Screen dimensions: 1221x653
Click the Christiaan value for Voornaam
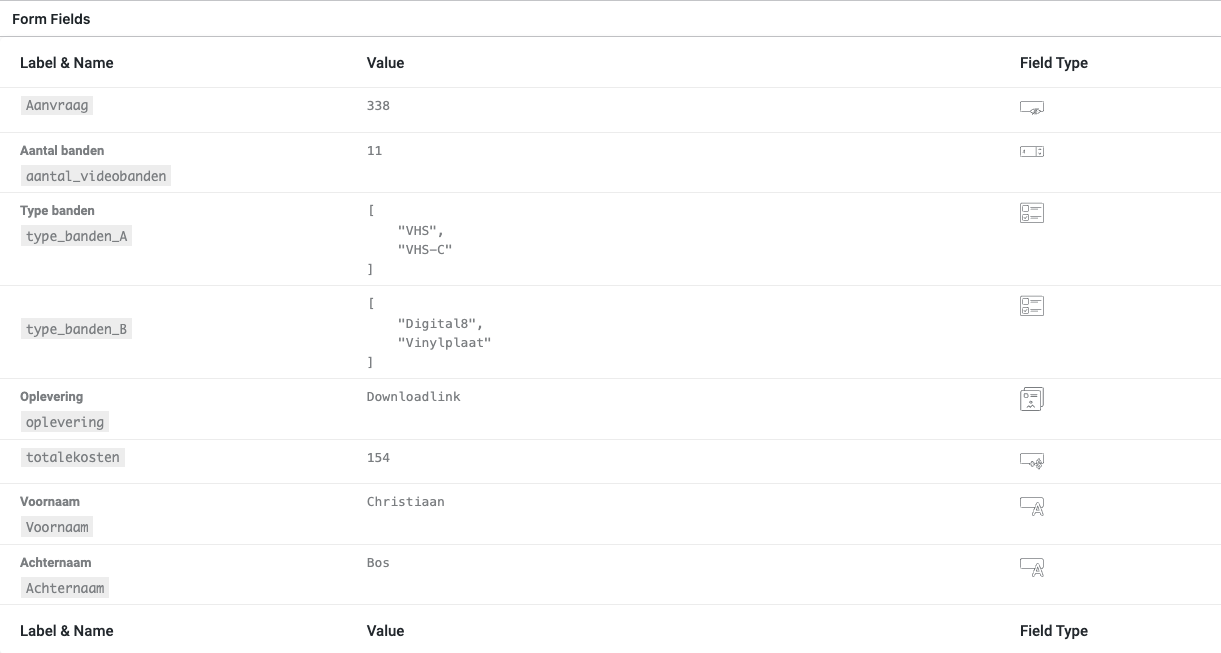click(x=406, y=501)
